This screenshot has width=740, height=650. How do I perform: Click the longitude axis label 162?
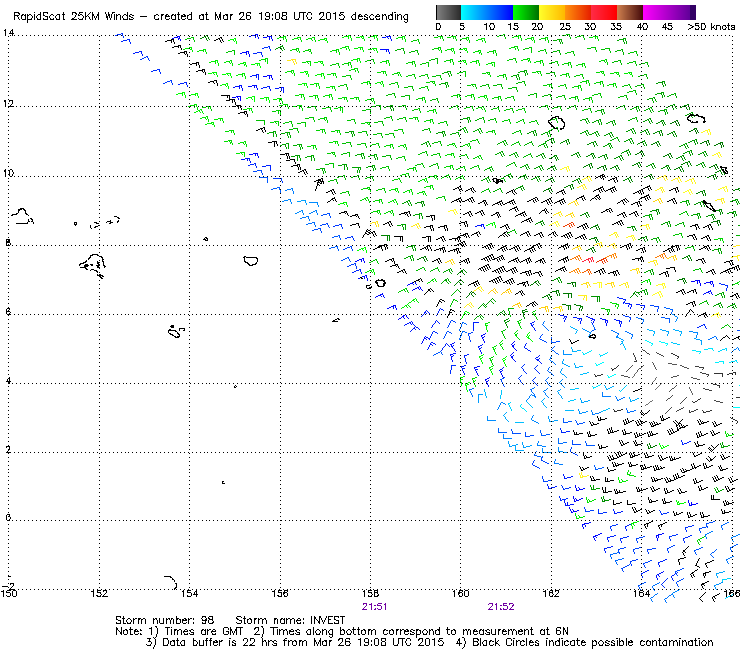point(551,594)
